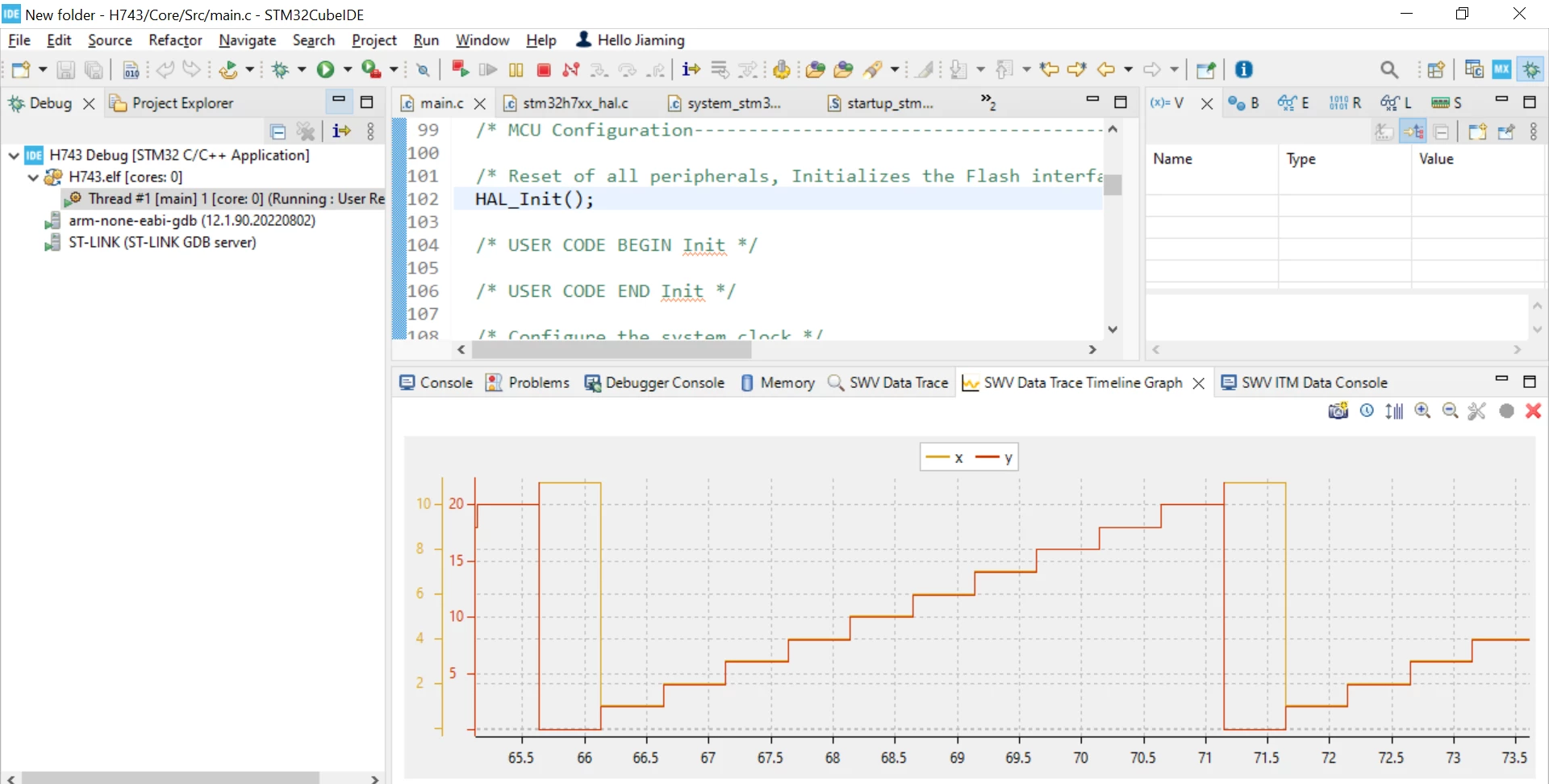Click the Resume execution icon
Viewport: 1549px width, 784px height.
click(488, 69)
